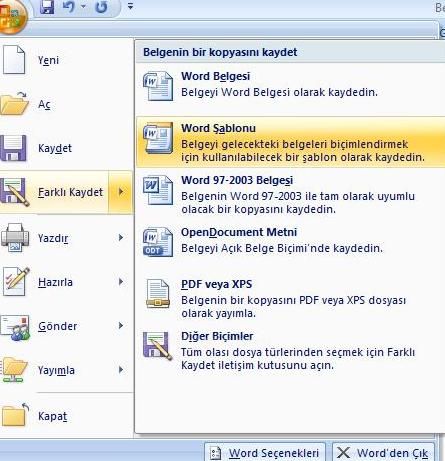The width and height of the screenshot is (445, 461).
Task: Click the closed folder icon for Kapat
Action: [15, 415]
